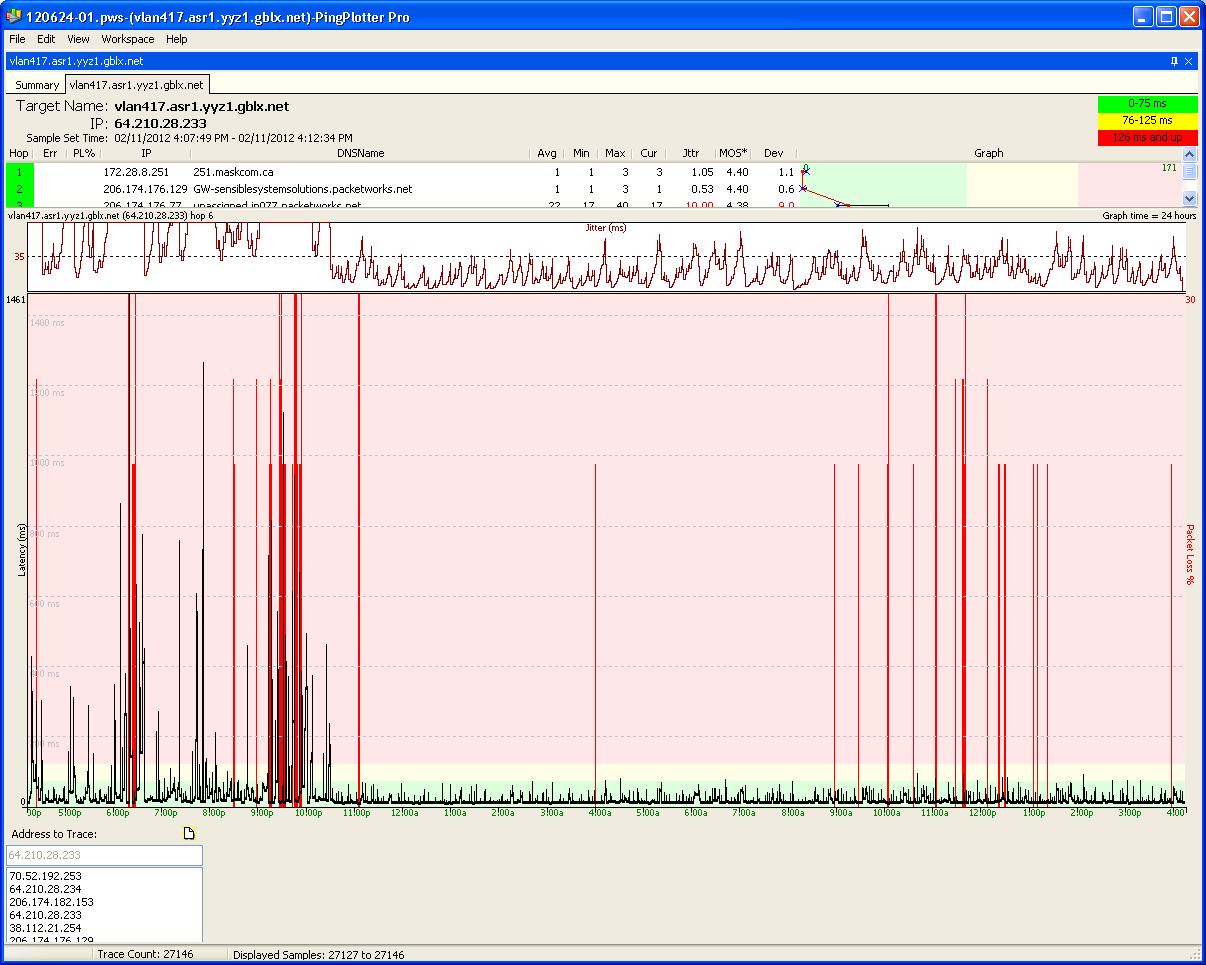Open the Workspace menu
Screen dimensions: 1206x965
tap(128, 39)
